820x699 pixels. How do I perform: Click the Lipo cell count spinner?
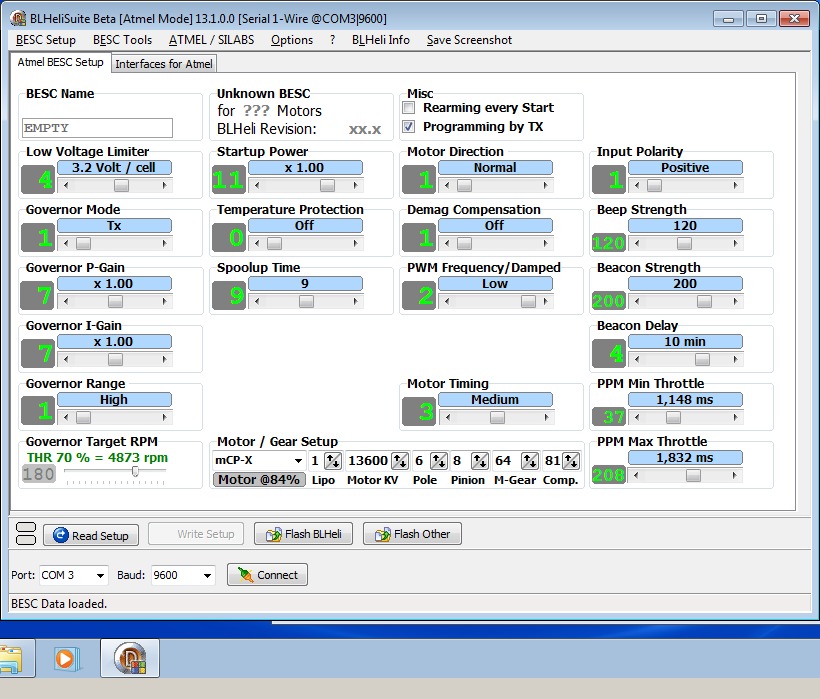click(x=333, y=461)
